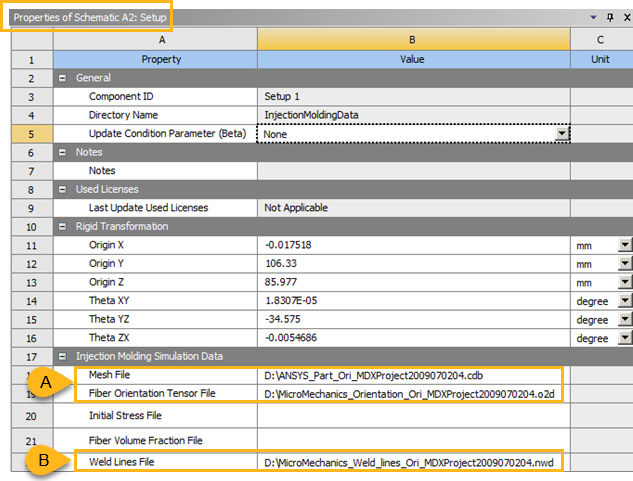Viewport: 633px width, 481px height.
Task: Pin the Properties panel with auto-hide pin icon
Action: pyautogui.click(x=609, y=18)
